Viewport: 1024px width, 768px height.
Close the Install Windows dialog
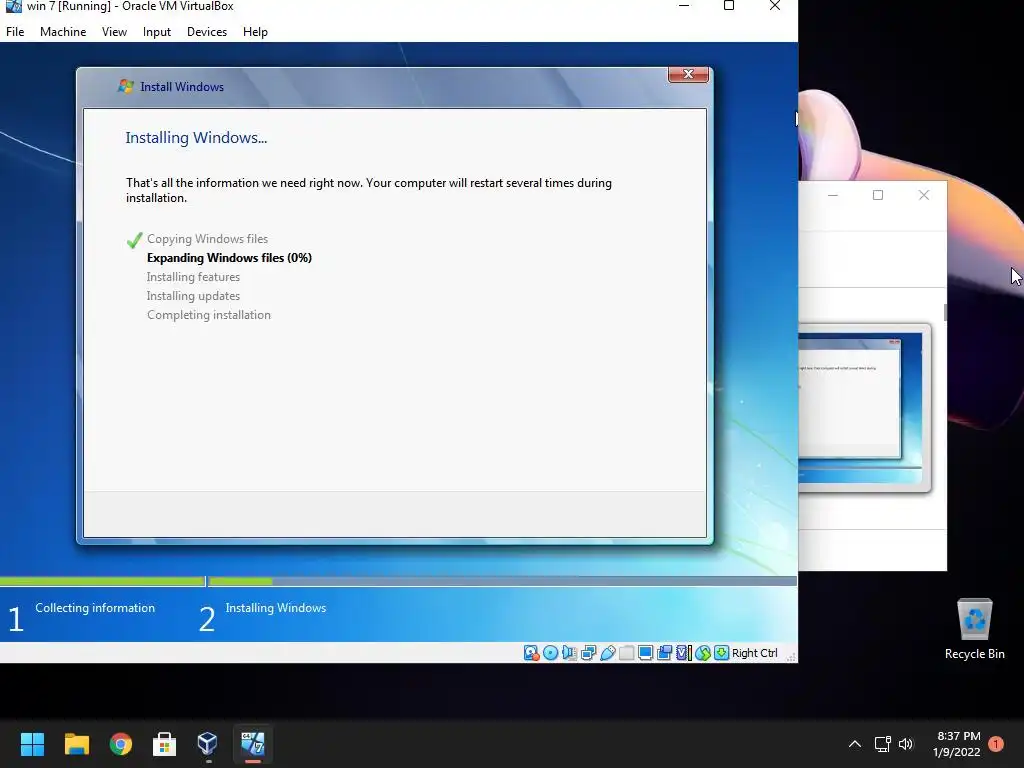pyautogui.click(x=688, y=74)
